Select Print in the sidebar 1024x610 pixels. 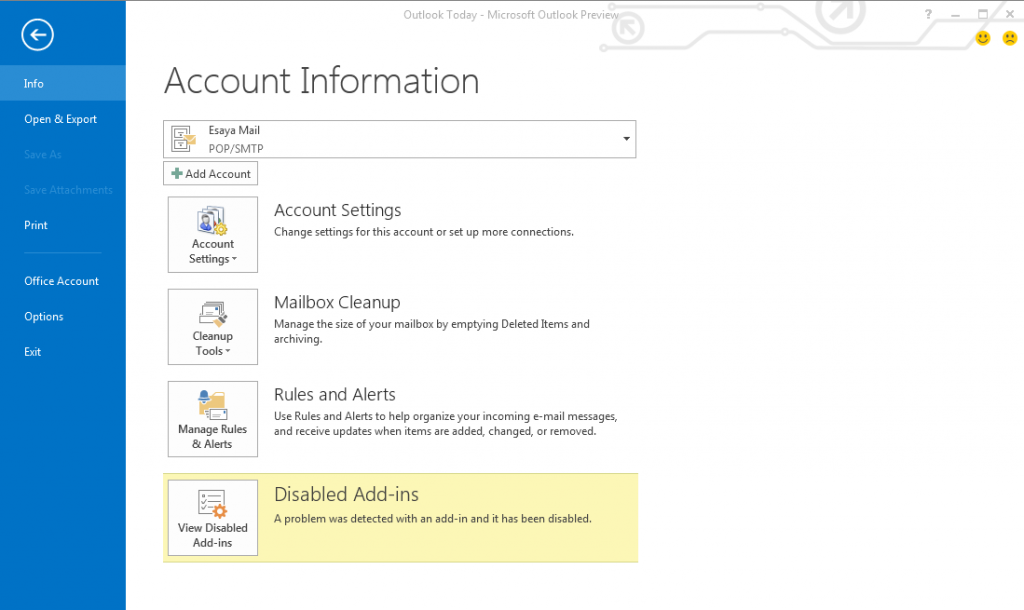pos(63,225)
